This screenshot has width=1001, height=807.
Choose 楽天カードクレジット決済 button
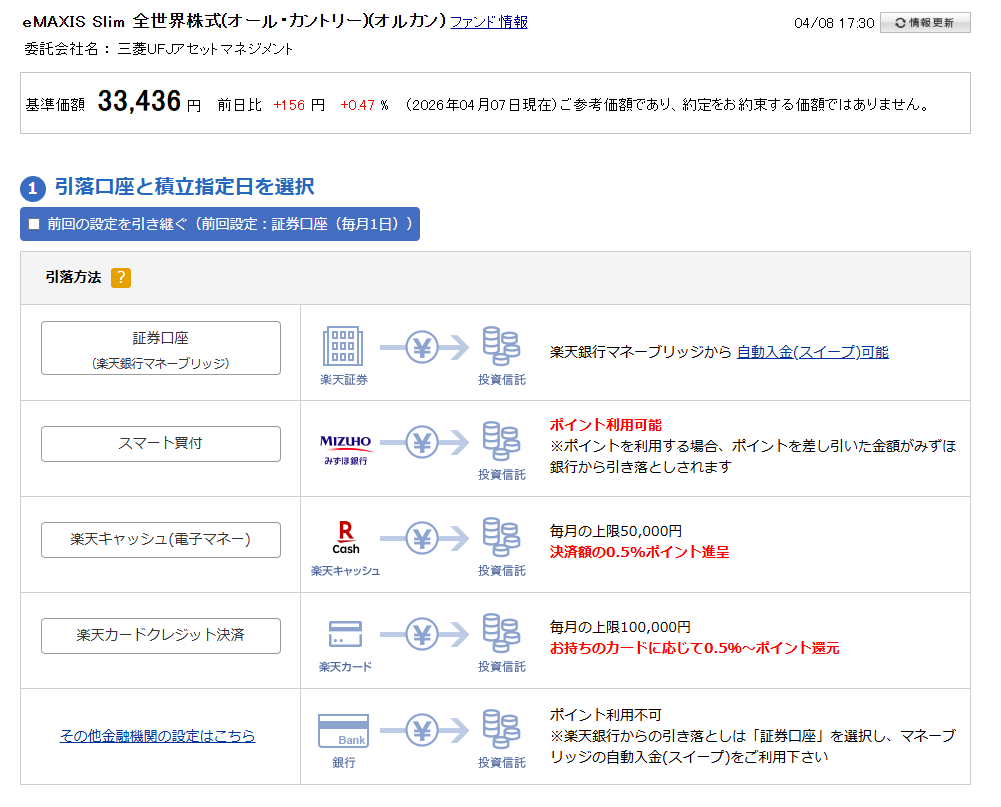(x=161, y=636)
